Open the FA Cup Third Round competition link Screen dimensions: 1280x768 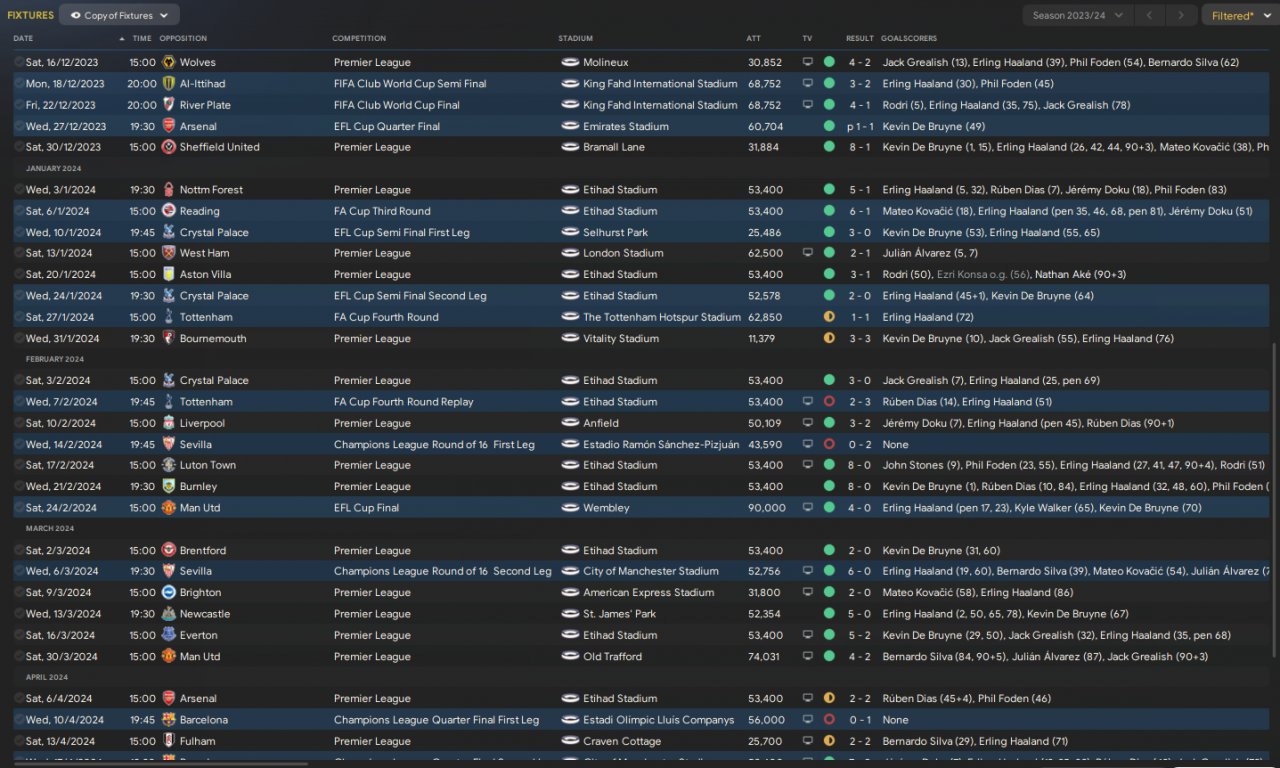pyautogui.click(x=382, y=211)
